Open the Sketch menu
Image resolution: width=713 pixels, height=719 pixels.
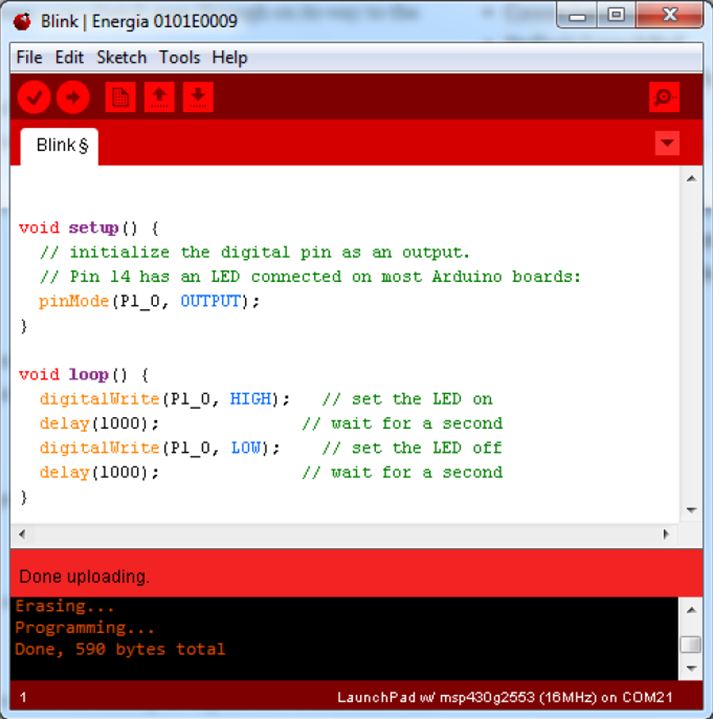(x=122, y=58)
